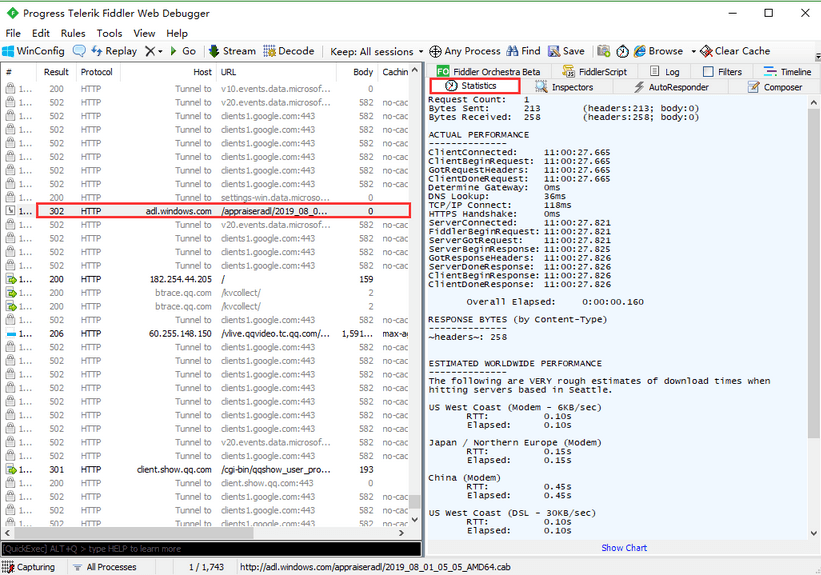821x575 pixels.
Task: Sort sessions by URL column header
Action: (276, 72)
